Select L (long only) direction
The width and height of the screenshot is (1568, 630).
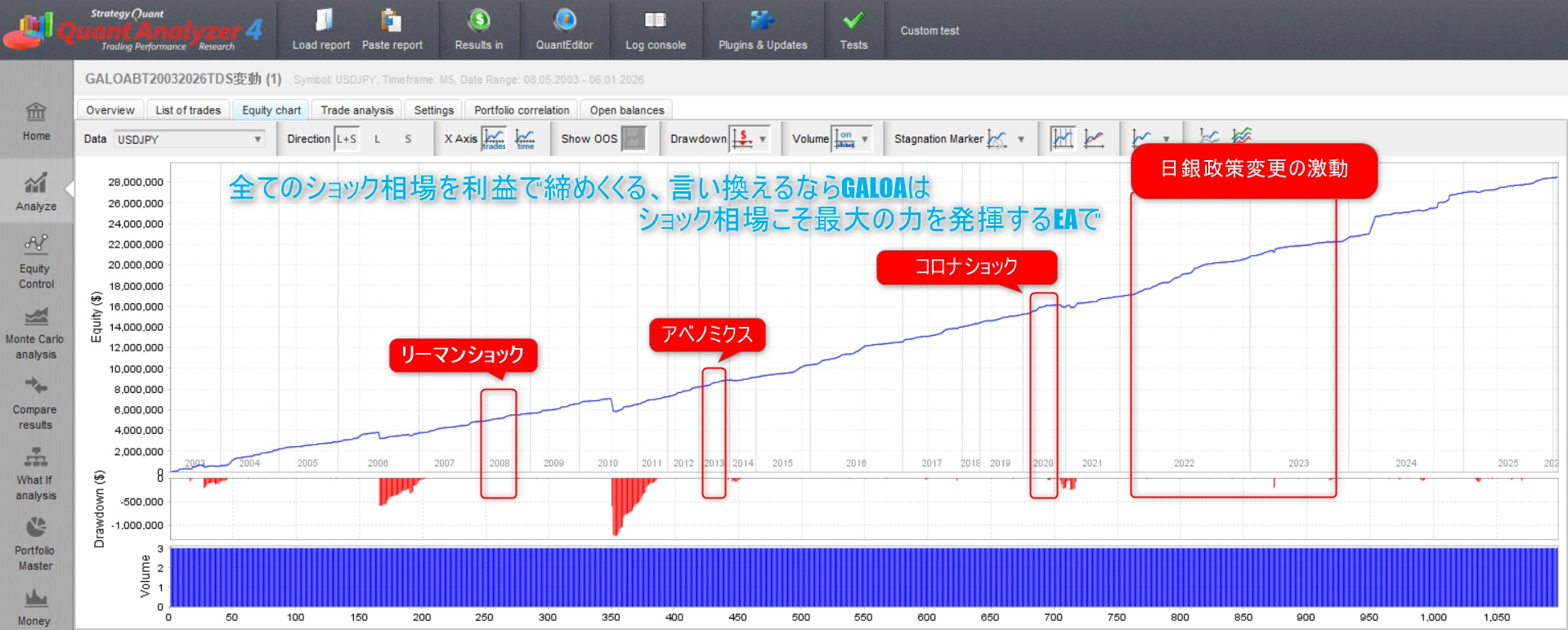[x=377, y=139]
